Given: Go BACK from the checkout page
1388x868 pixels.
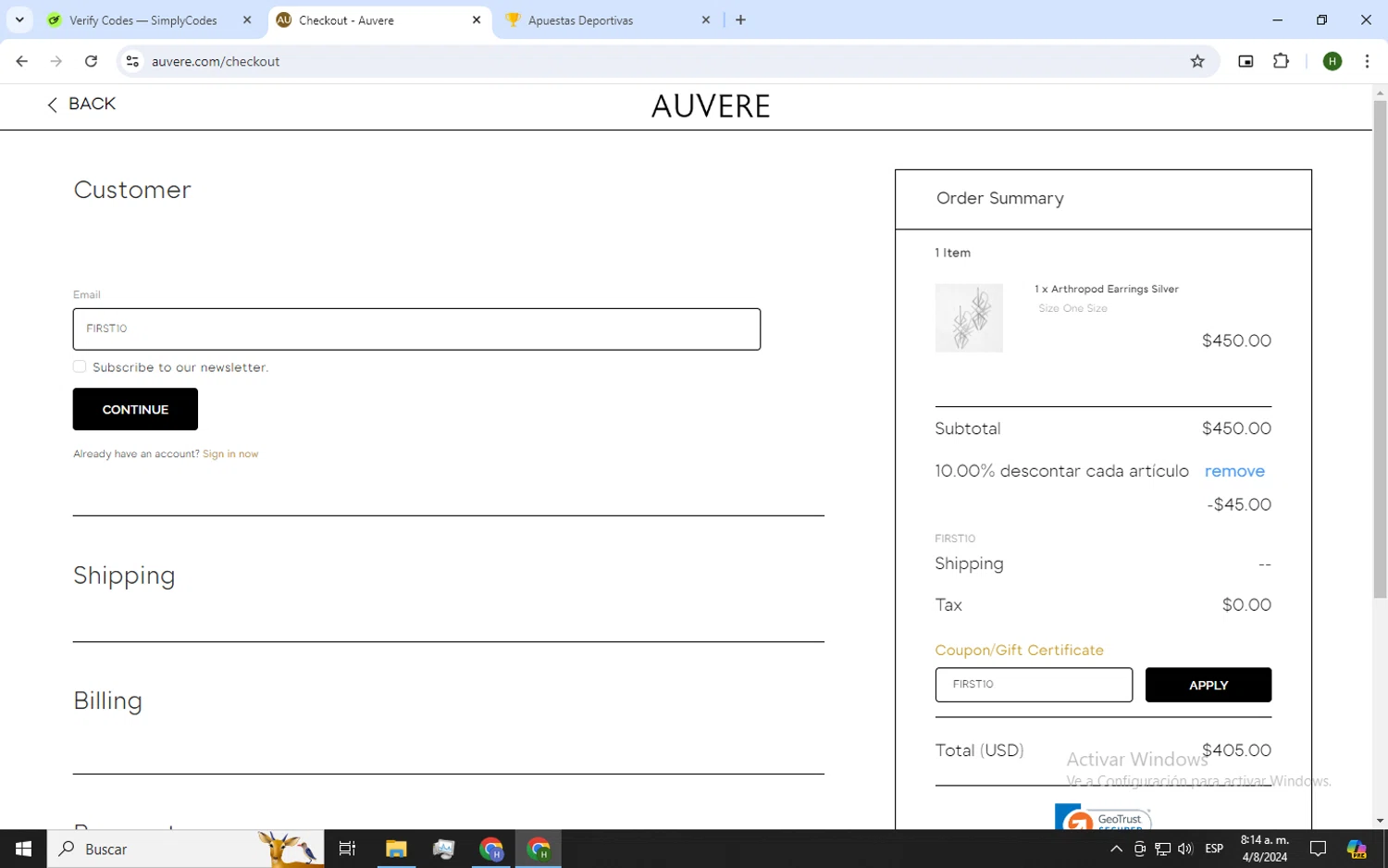Looking at the screenshot, I should pos(81,104).
